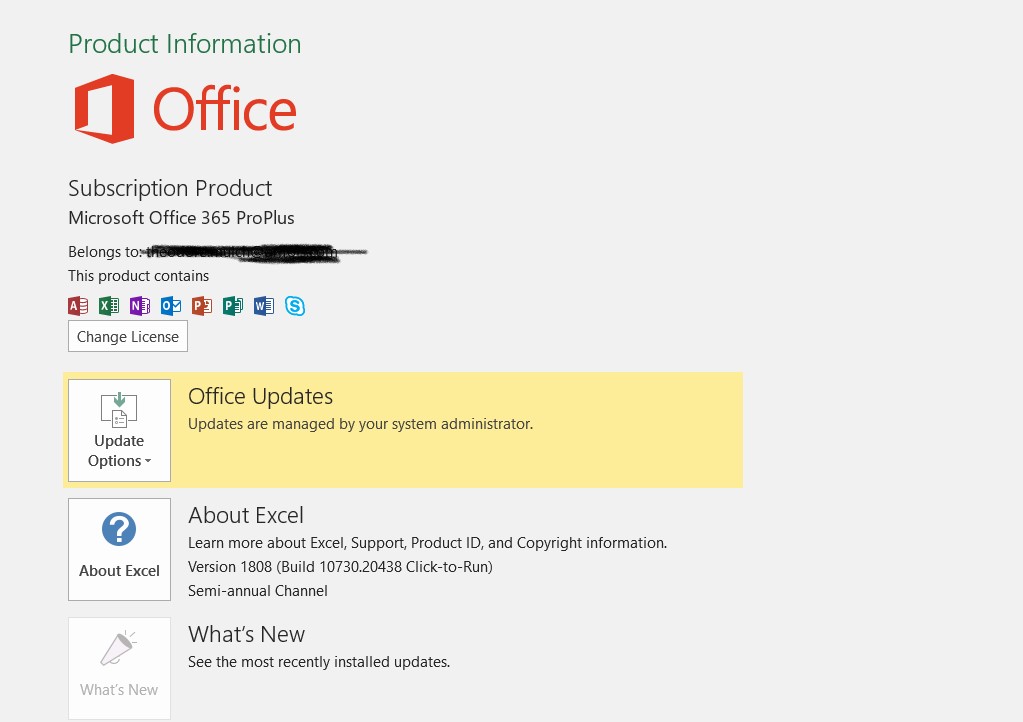
Task: Select 'Microsoft Office 365 ProPlus' text
Action: click(181, 218)
